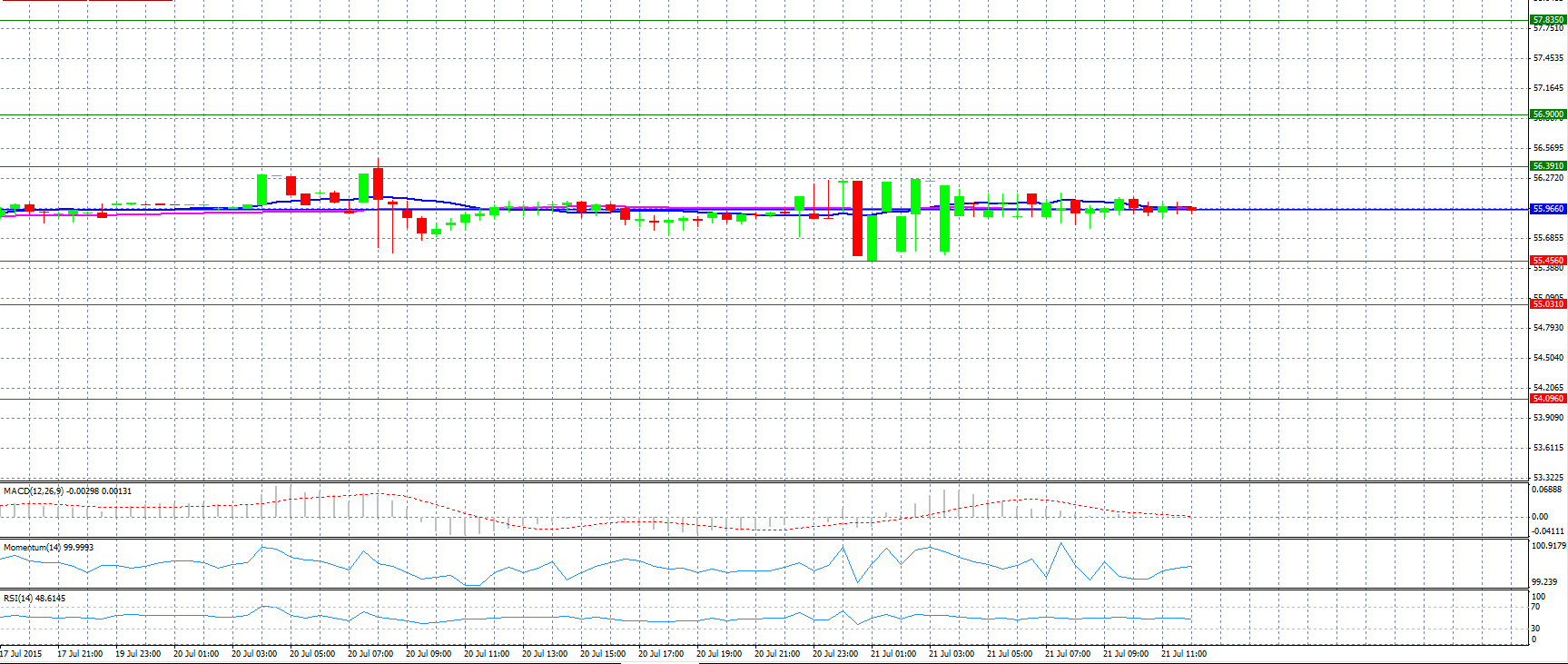Select the 17 Jul 21:00 time label

80,653
